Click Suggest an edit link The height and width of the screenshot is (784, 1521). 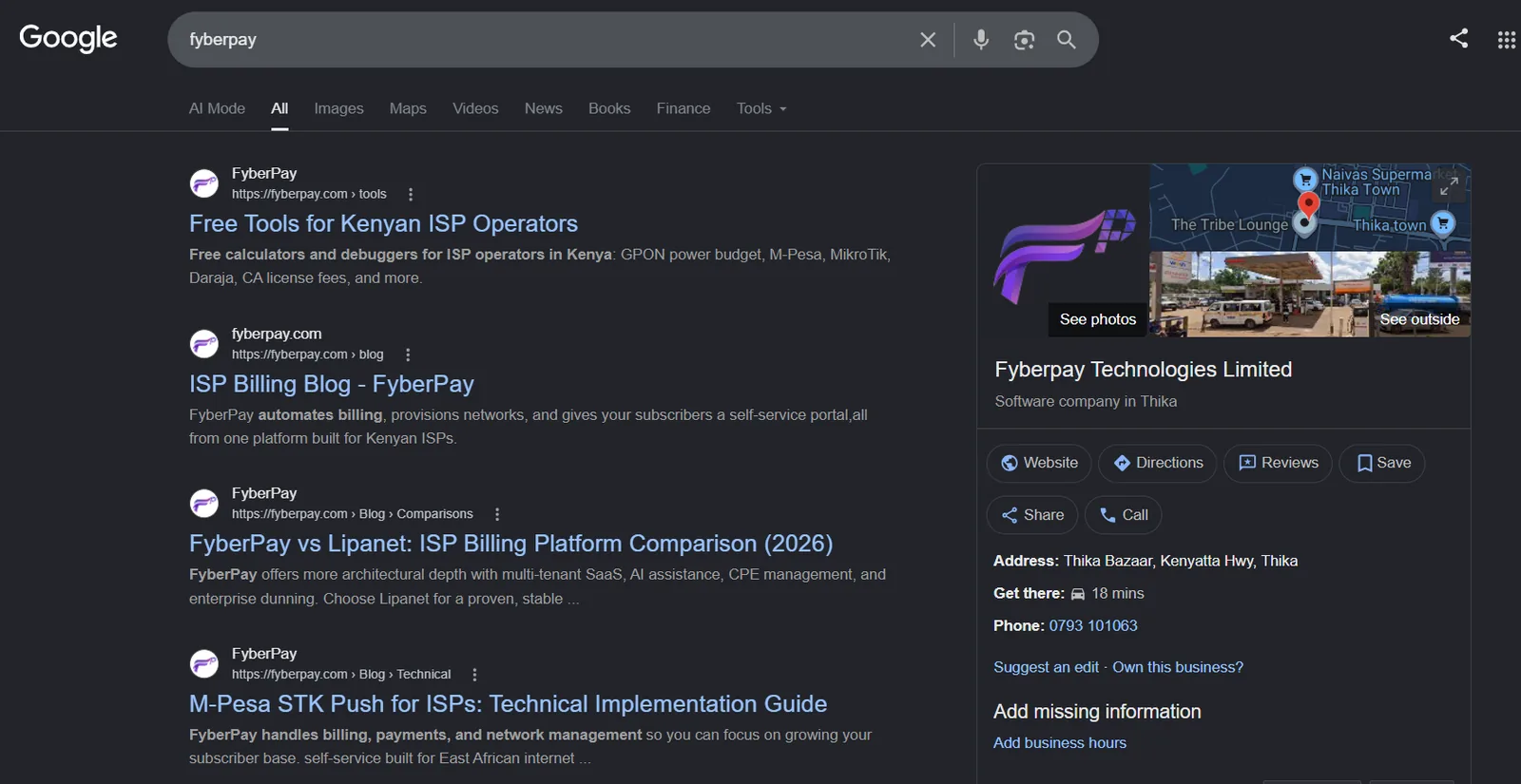click(1046, 667)
